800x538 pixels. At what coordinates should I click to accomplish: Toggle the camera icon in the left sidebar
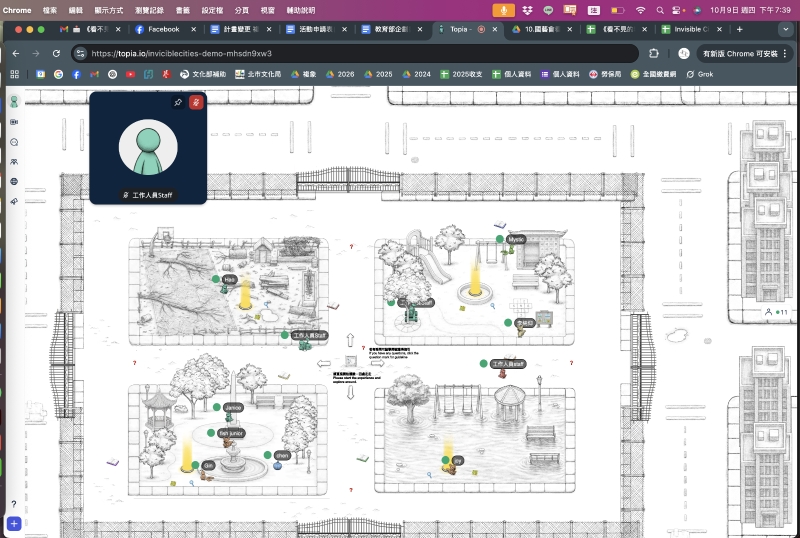pyautogui.click(x=14, y=122)
